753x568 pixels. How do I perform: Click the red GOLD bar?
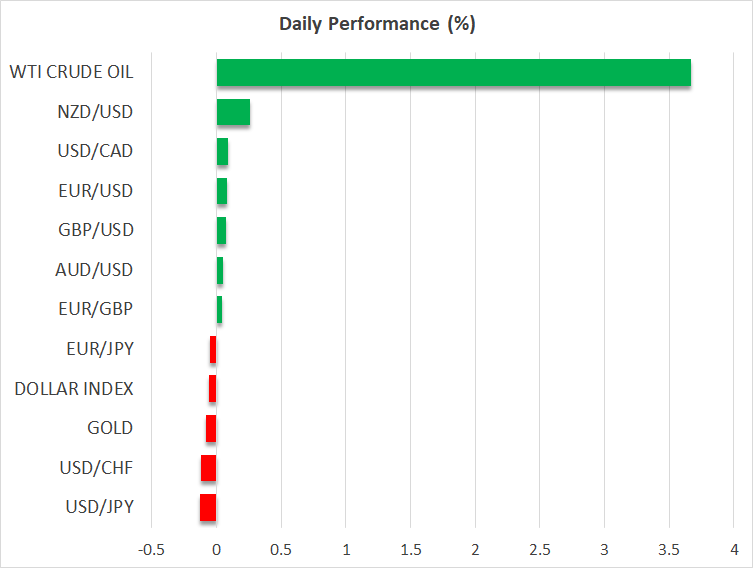(x=211, y=428)
